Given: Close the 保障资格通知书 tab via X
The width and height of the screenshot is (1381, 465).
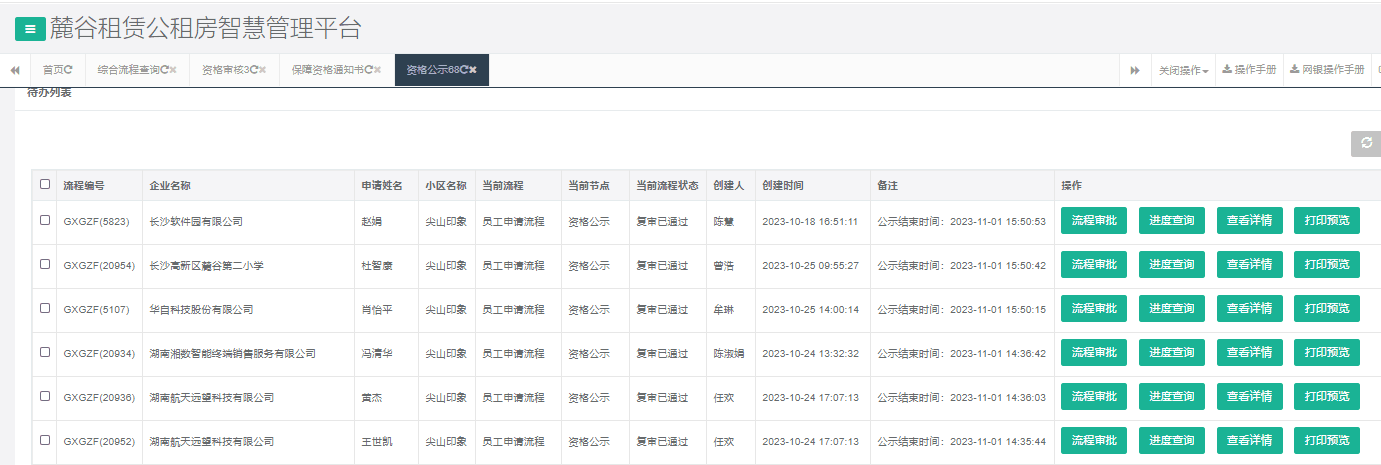Looking at the screenshot, I should (x=377, y=70).
